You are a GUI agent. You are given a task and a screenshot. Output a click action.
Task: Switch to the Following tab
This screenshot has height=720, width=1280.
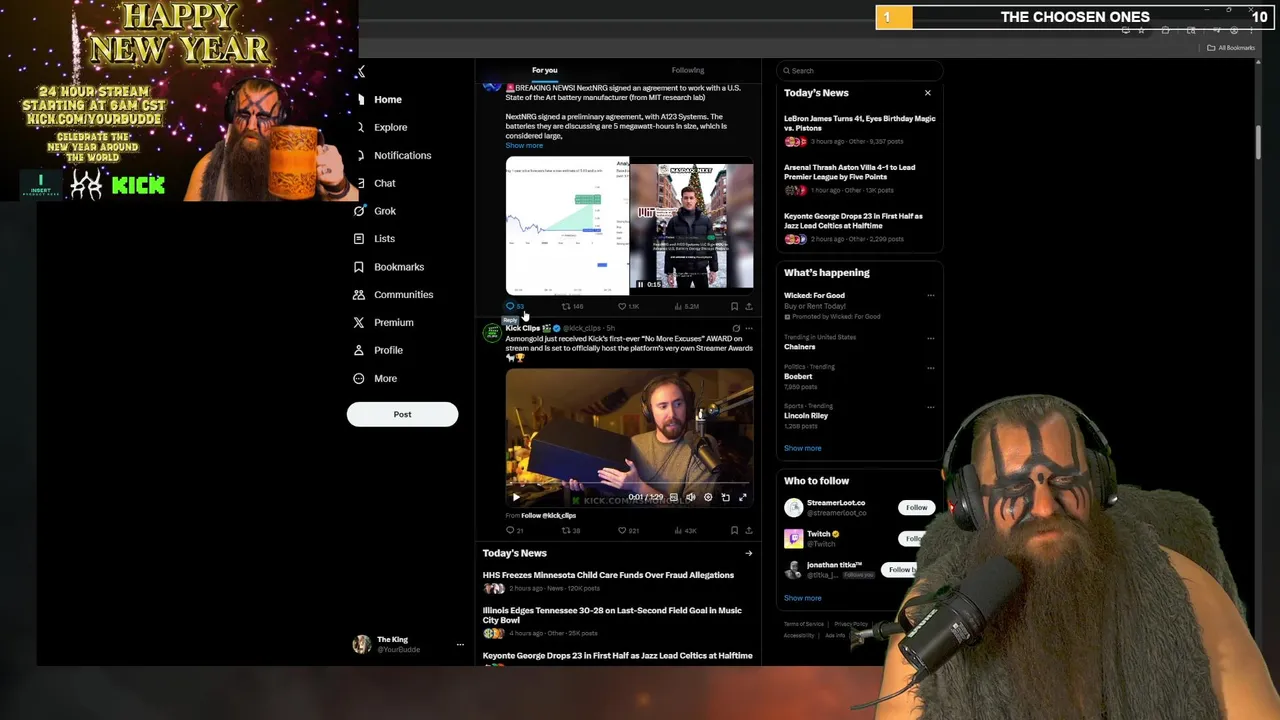tap(688, 70)
